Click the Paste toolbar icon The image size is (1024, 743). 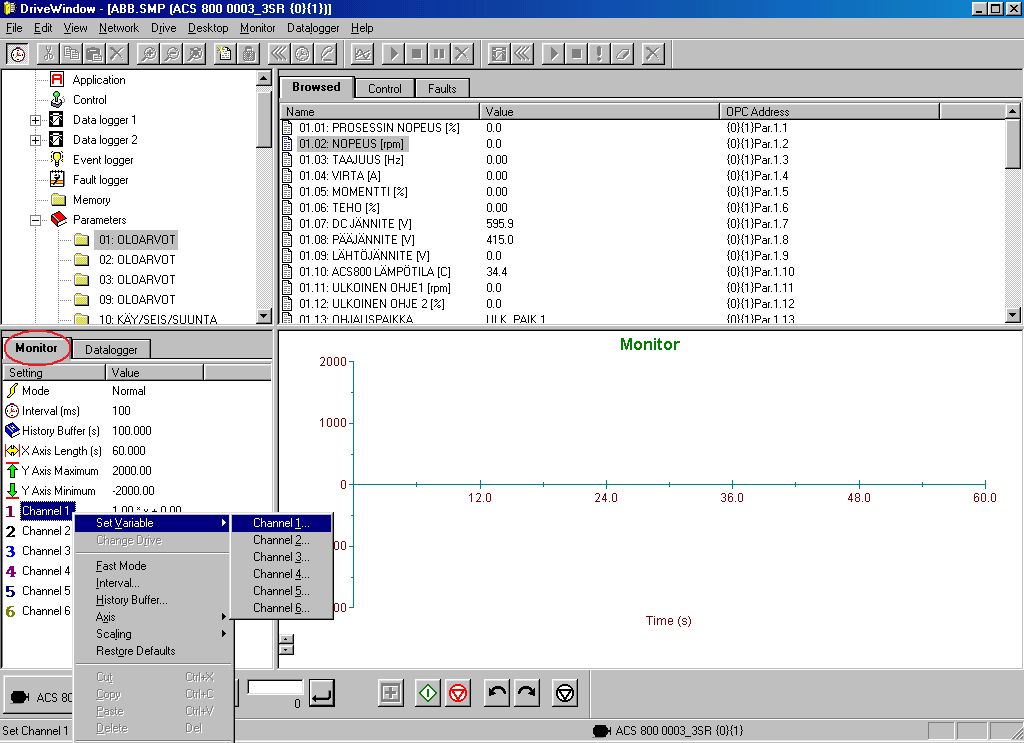pos(94,54)
